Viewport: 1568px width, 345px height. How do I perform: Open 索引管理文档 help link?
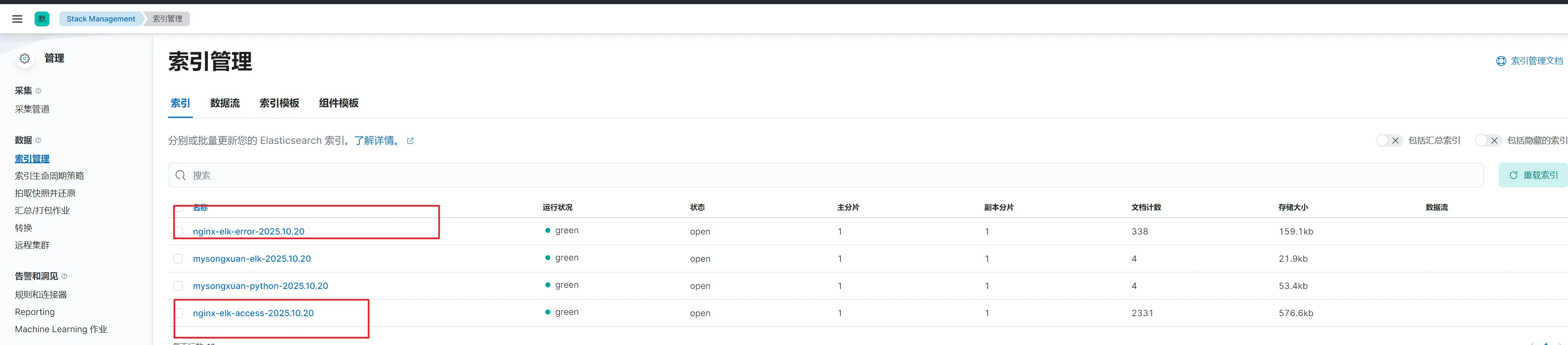[1530, 61]
